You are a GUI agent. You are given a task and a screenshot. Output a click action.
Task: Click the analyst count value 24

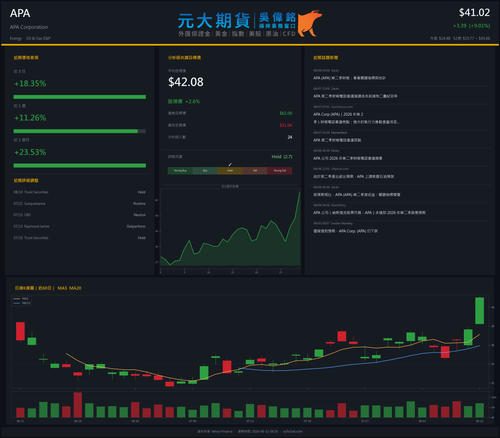(290, 137)
